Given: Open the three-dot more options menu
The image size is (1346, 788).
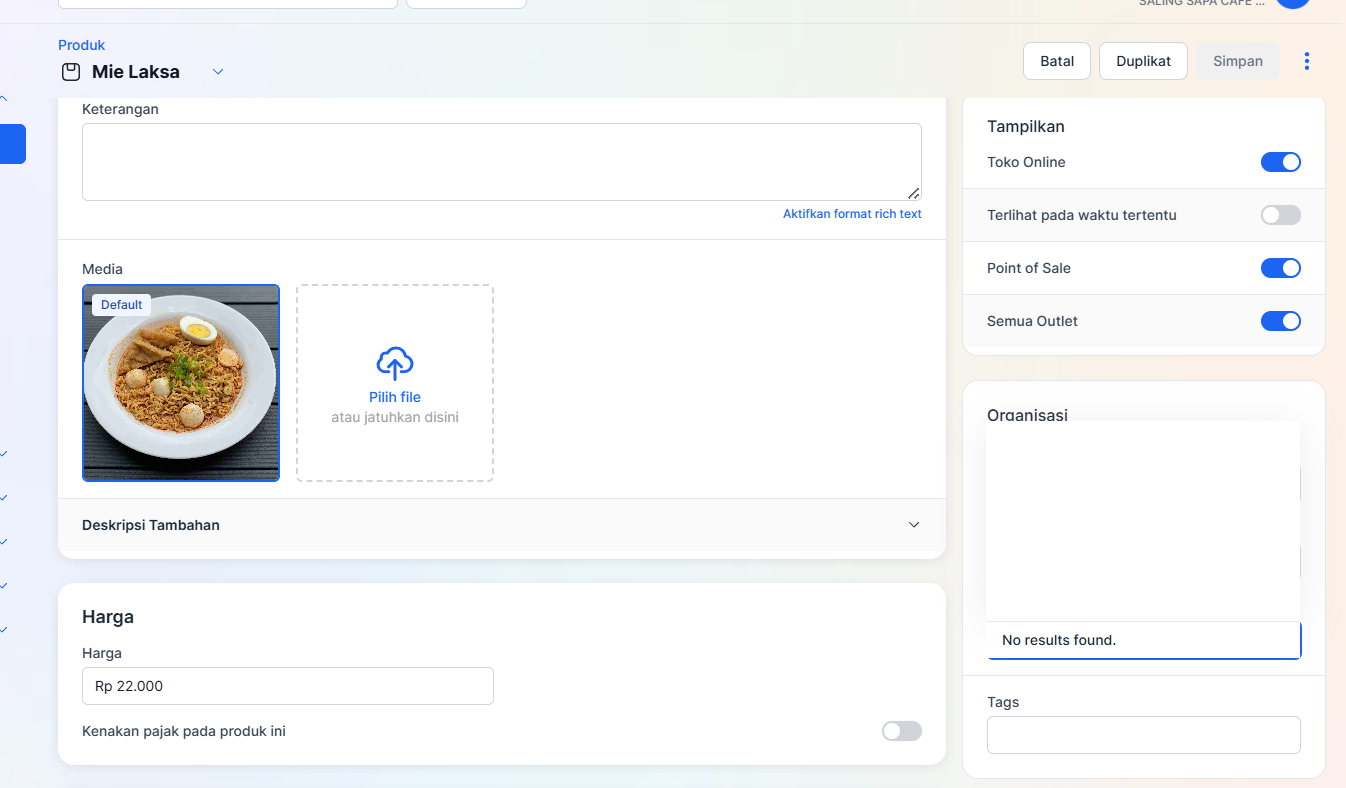Looking at the screenshot, I should click(1306, 61).
